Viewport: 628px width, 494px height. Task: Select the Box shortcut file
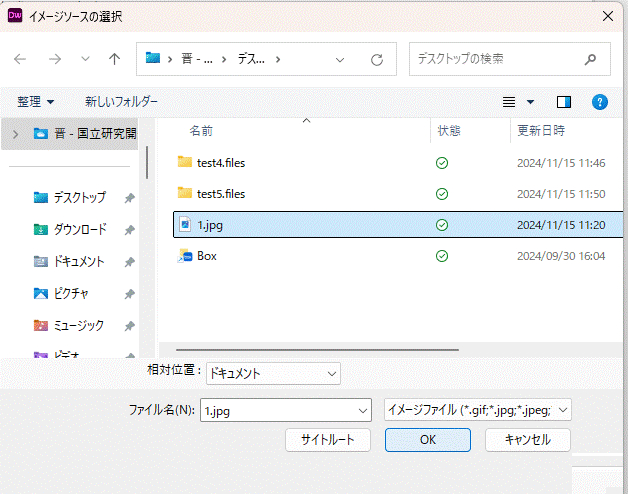pyautogui.click(x=206, y=256)
